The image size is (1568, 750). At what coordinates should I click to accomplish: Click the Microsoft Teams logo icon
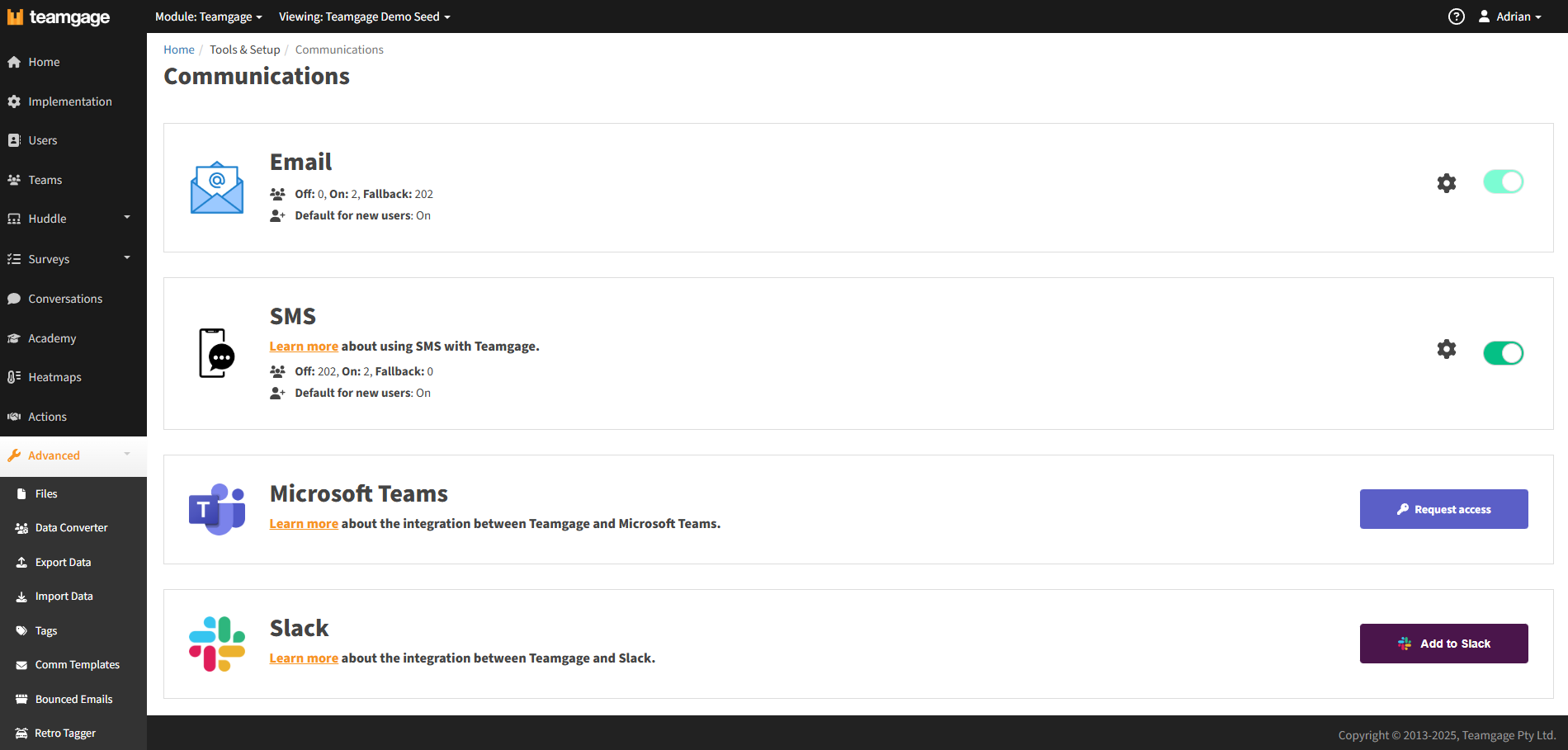click(x=217, y=509)
